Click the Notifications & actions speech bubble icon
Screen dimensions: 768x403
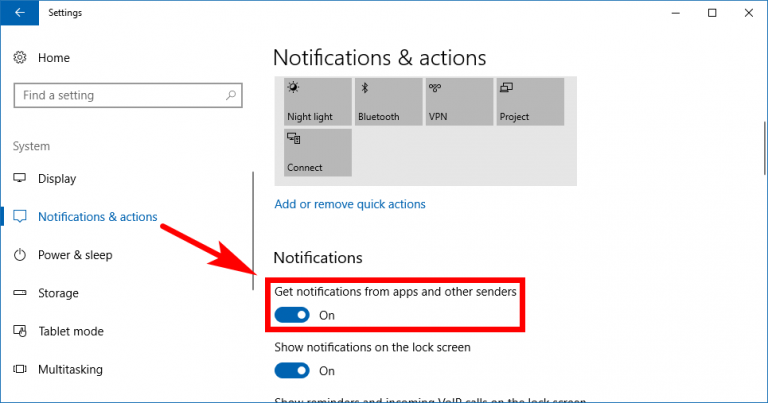(x=20, y=216)
